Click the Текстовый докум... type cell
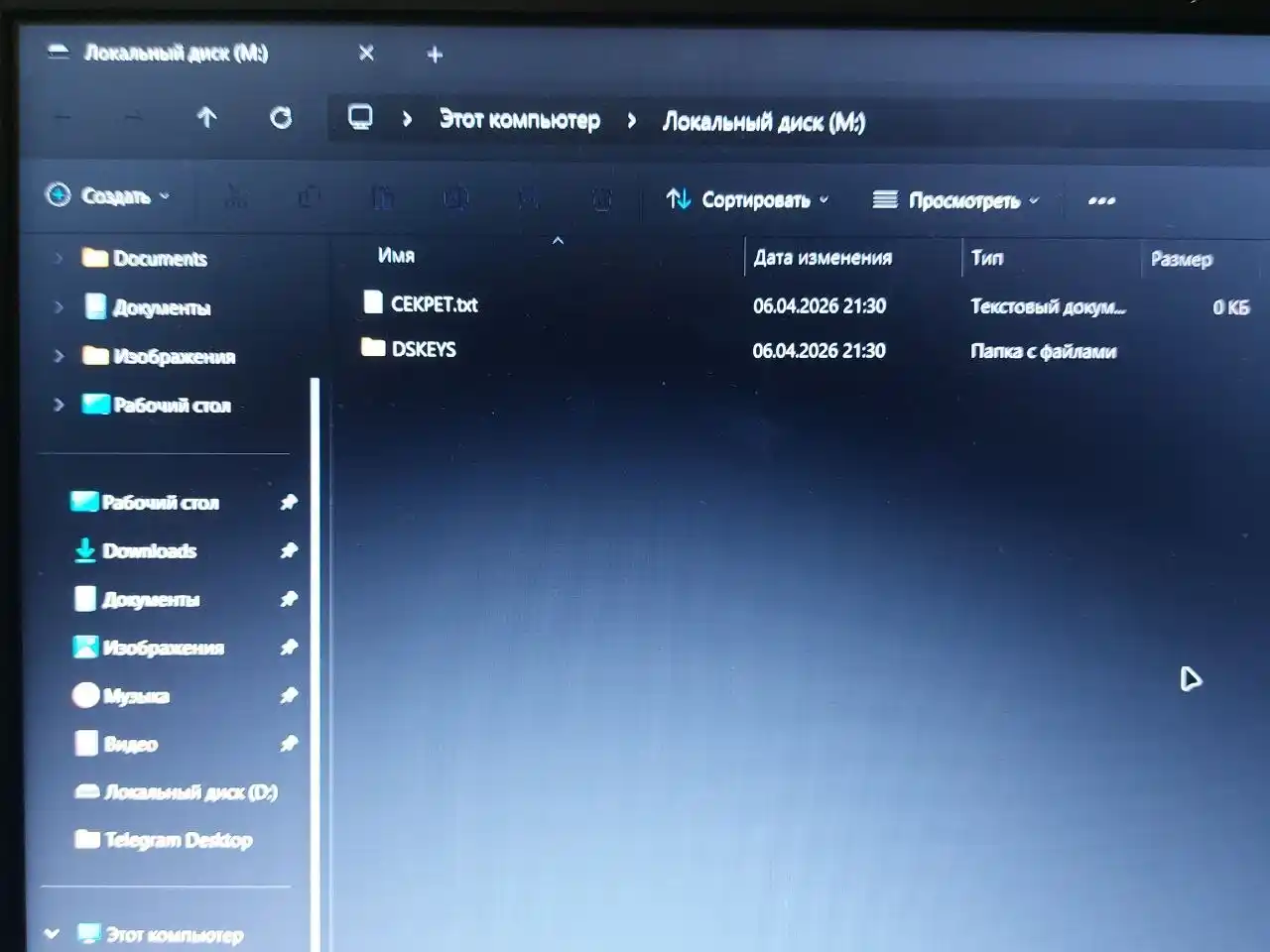 [1048, 306]
